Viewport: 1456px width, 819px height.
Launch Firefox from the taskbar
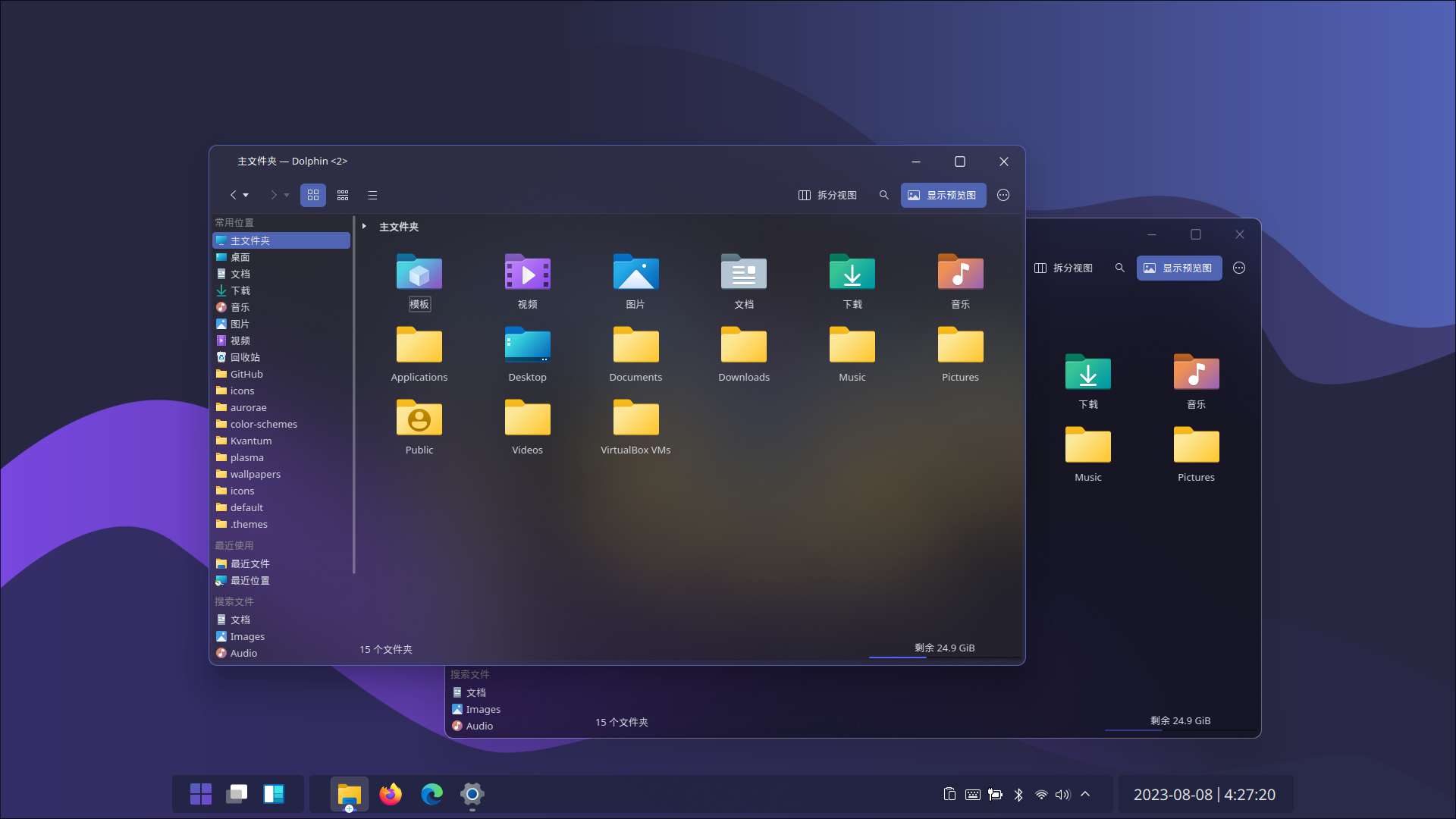391,794
